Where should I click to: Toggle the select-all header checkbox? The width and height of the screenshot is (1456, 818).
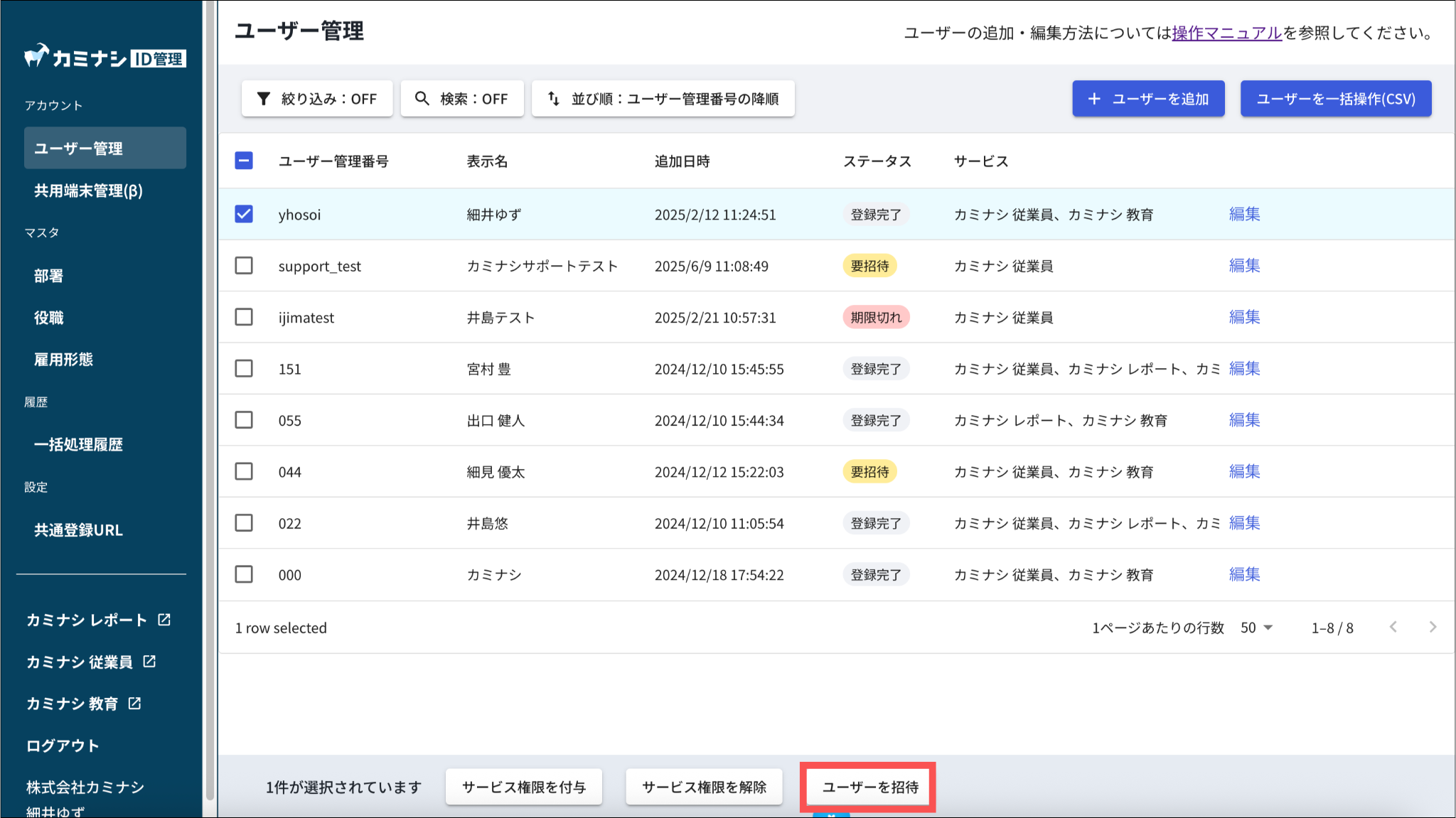tap(244, 161)
